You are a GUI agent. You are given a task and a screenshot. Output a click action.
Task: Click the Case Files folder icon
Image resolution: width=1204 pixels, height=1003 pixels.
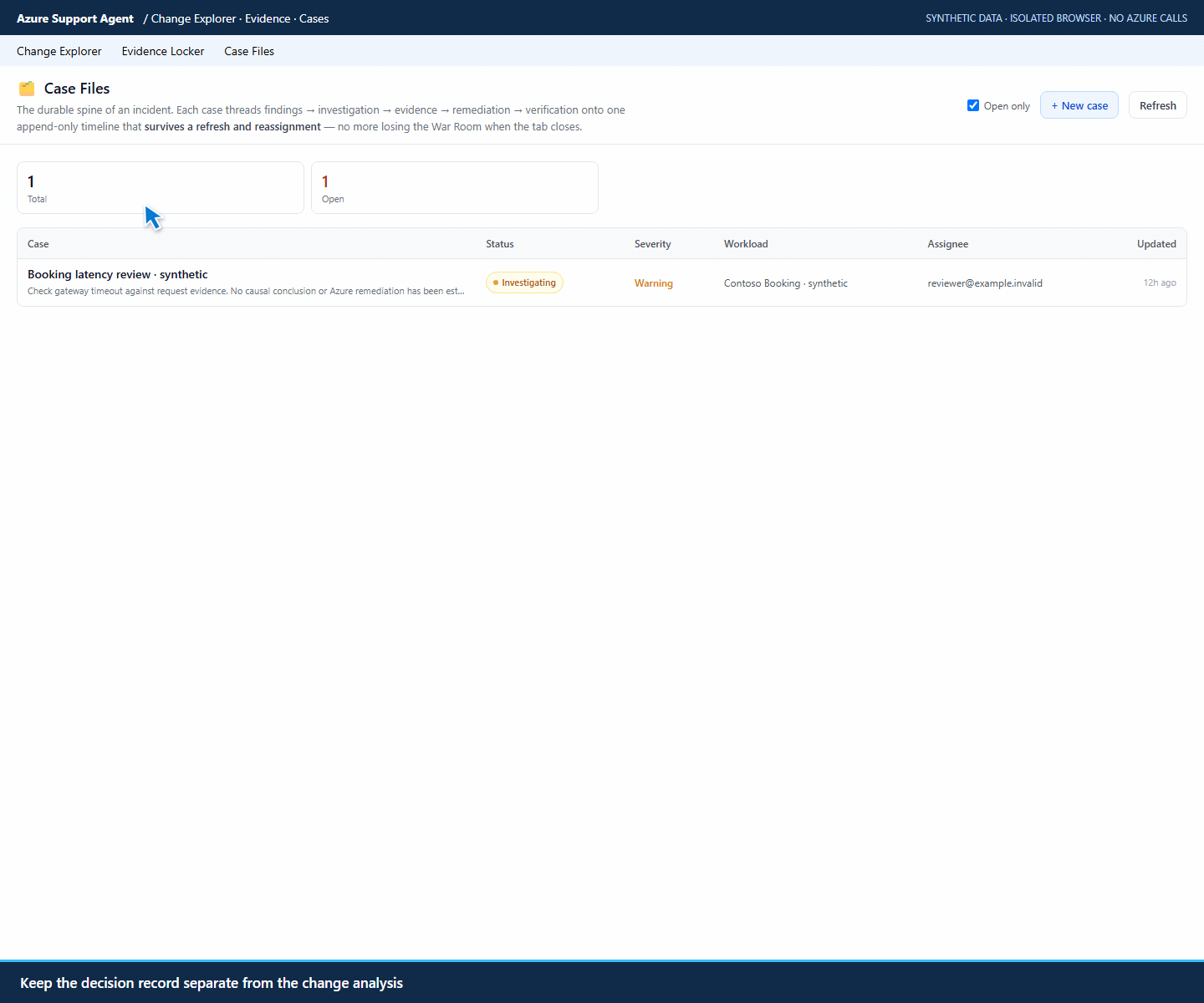click(27, 89)
